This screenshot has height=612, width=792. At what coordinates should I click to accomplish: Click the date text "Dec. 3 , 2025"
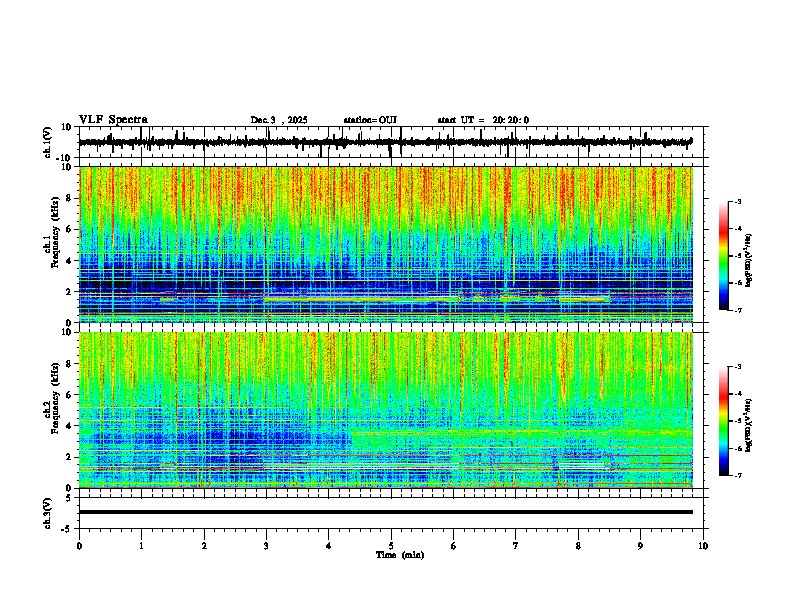pos(279,120)
